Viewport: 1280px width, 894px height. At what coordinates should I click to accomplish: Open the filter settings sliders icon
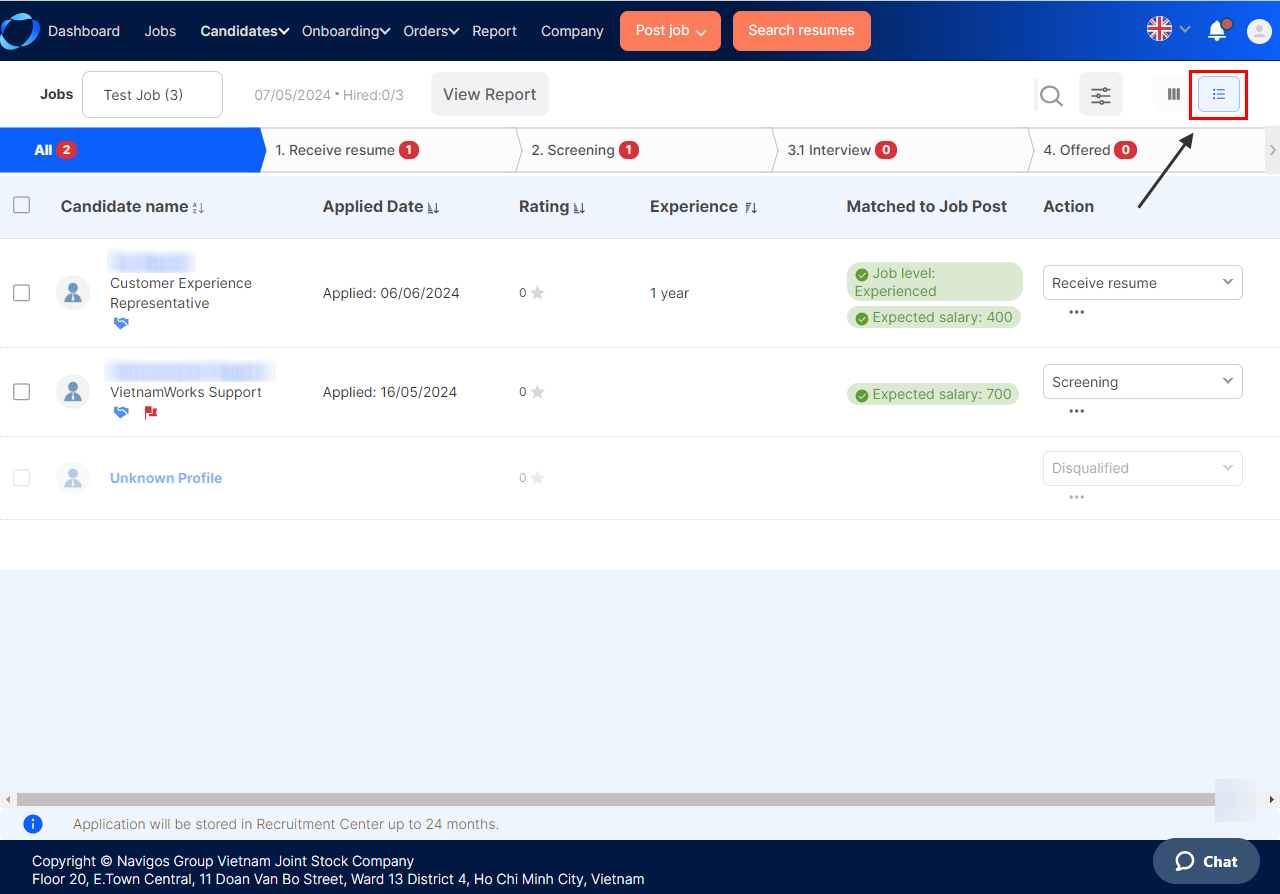(1101, 95)
